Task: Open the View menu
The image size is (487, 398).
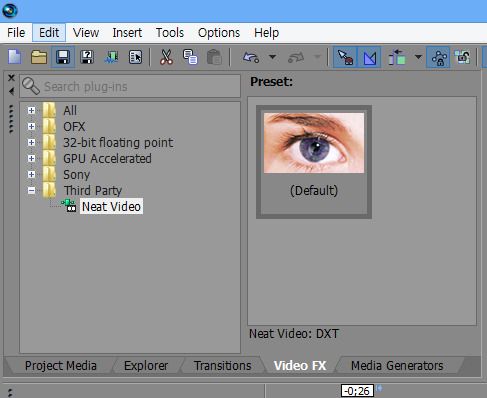Action: point(86,33)
